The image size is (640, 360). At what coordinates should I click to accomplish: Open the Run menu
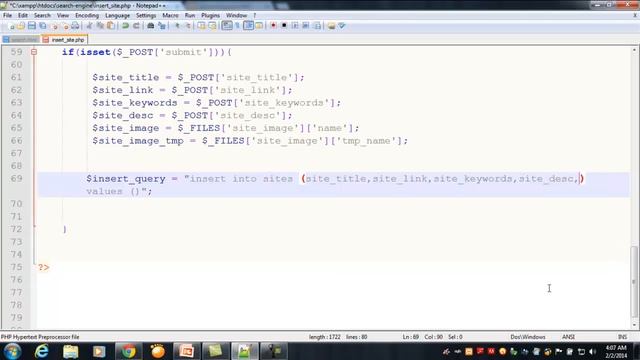(190, 15)
